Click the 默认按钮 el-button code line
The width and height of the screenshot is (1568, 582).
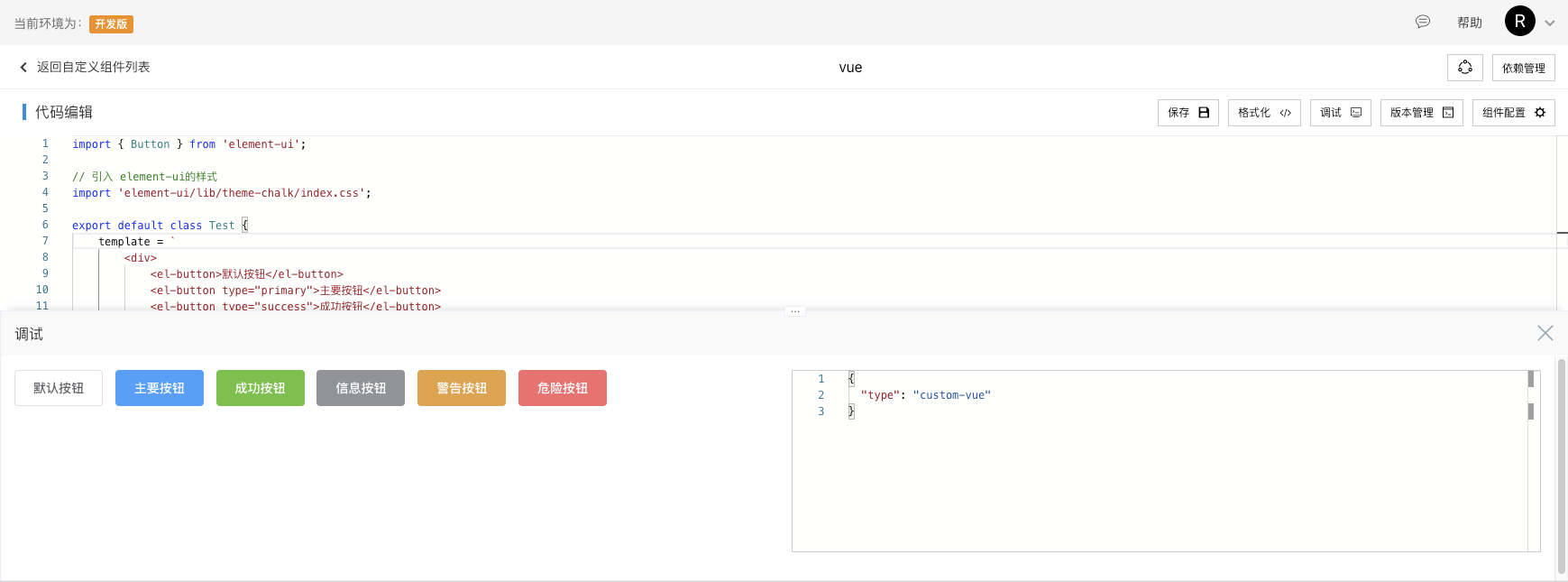click(247, 274)
